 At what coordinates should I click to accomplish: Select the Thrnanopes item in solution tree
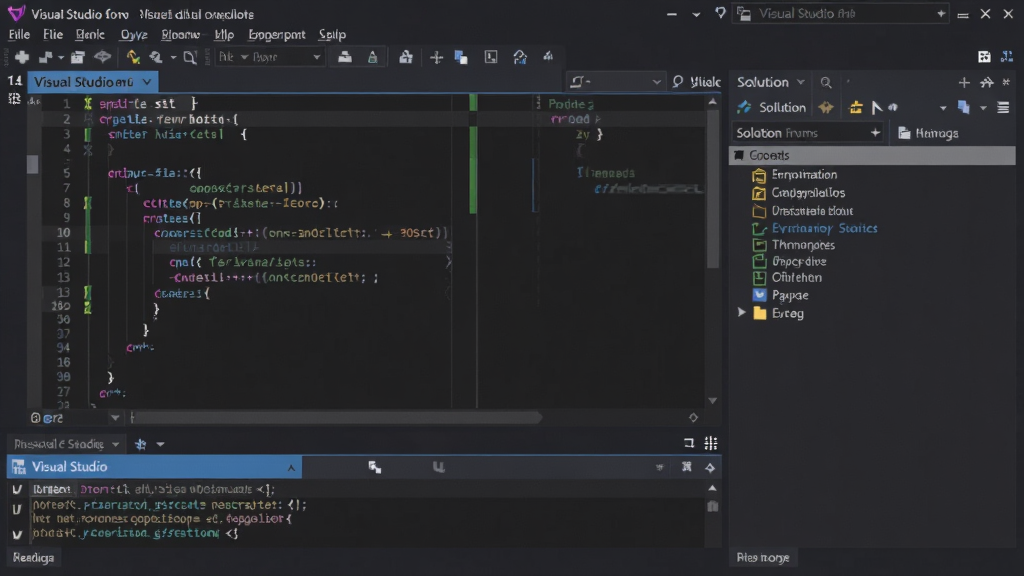(803, 245)
